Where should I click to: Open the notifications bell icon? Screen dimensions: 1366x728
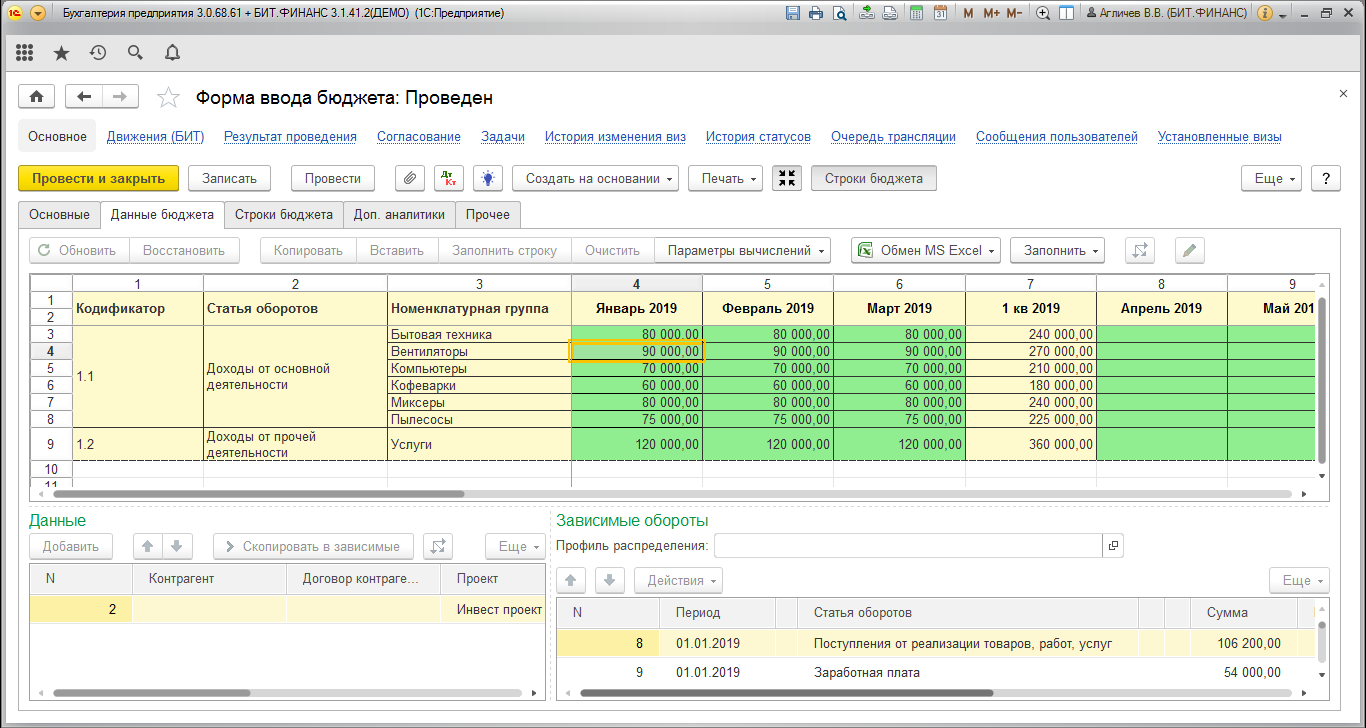[x=172, y=53]
